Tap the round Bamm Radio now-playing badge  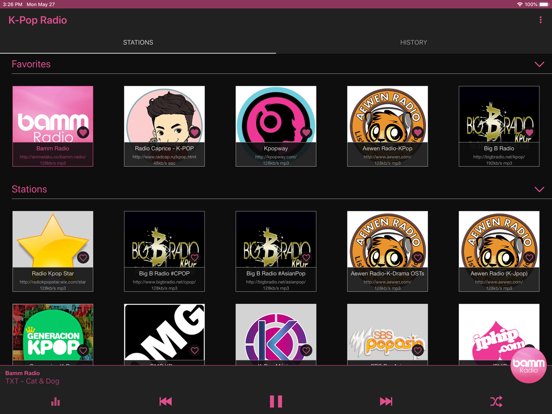pos(528,365)
